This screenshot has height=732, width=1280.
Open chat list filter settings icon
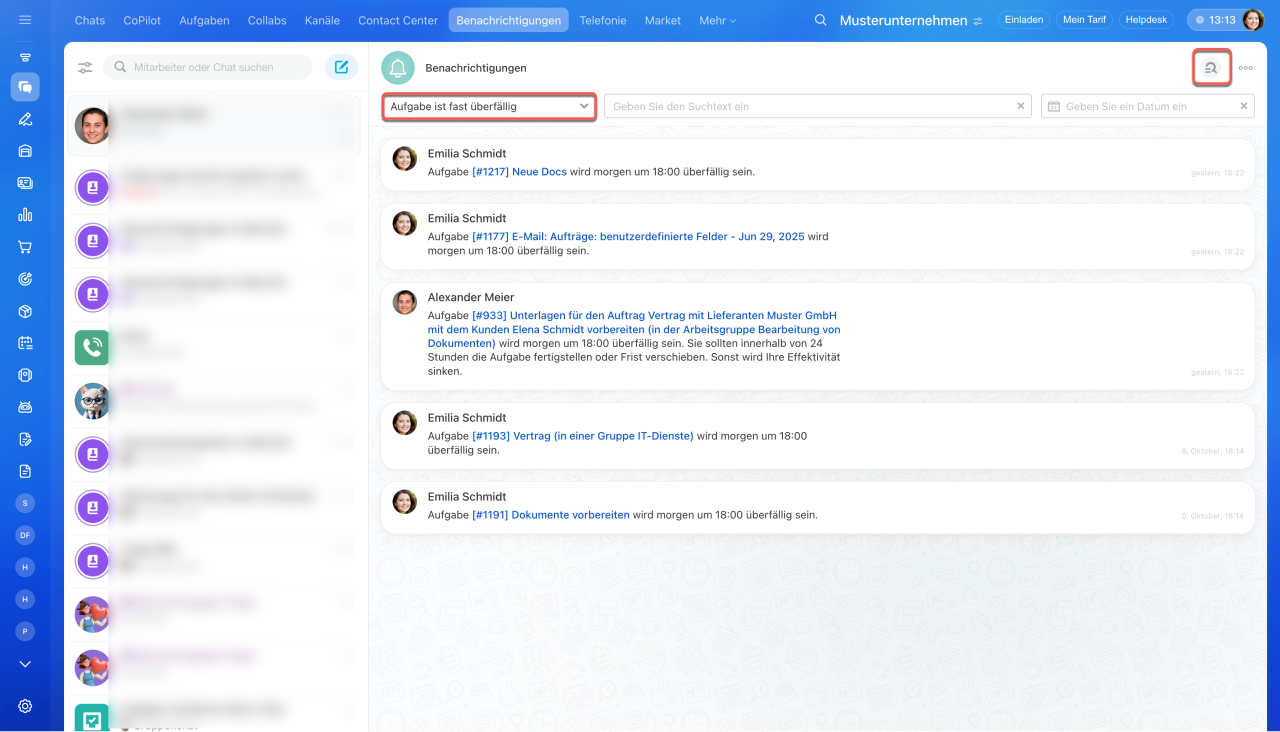tap(85, 67)
